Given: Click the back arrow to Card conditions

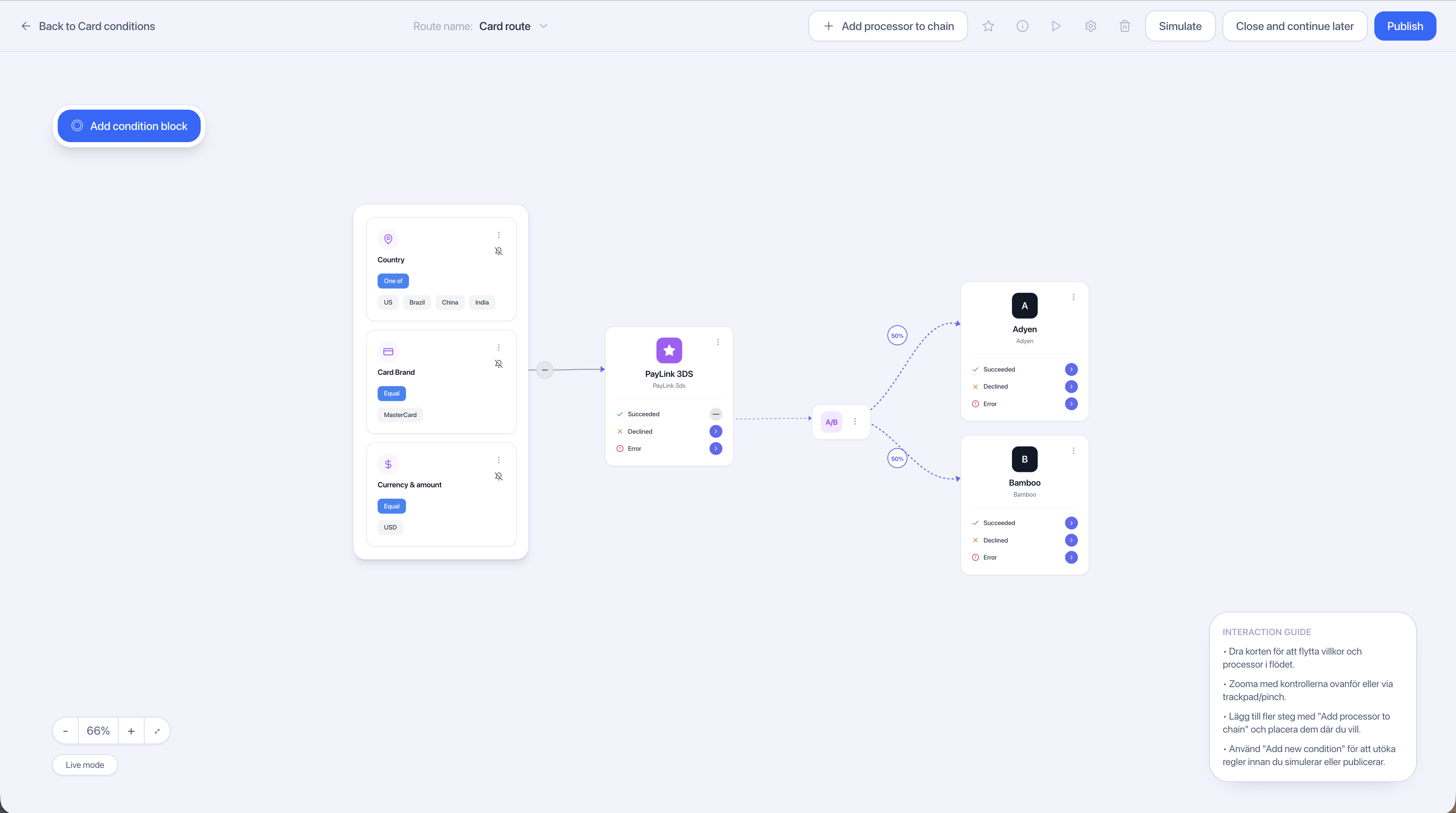Looking at the screenshot, I should point(26,26).
